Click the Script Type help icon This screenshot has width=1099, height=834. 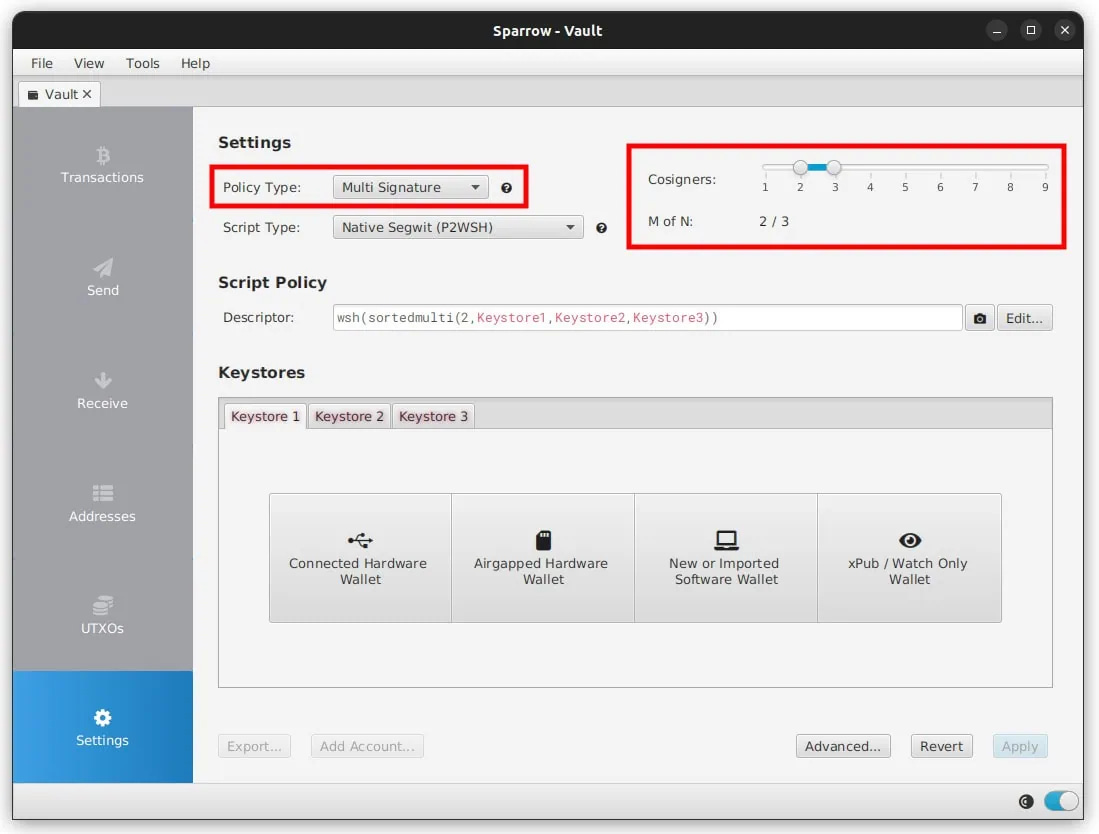601,228
